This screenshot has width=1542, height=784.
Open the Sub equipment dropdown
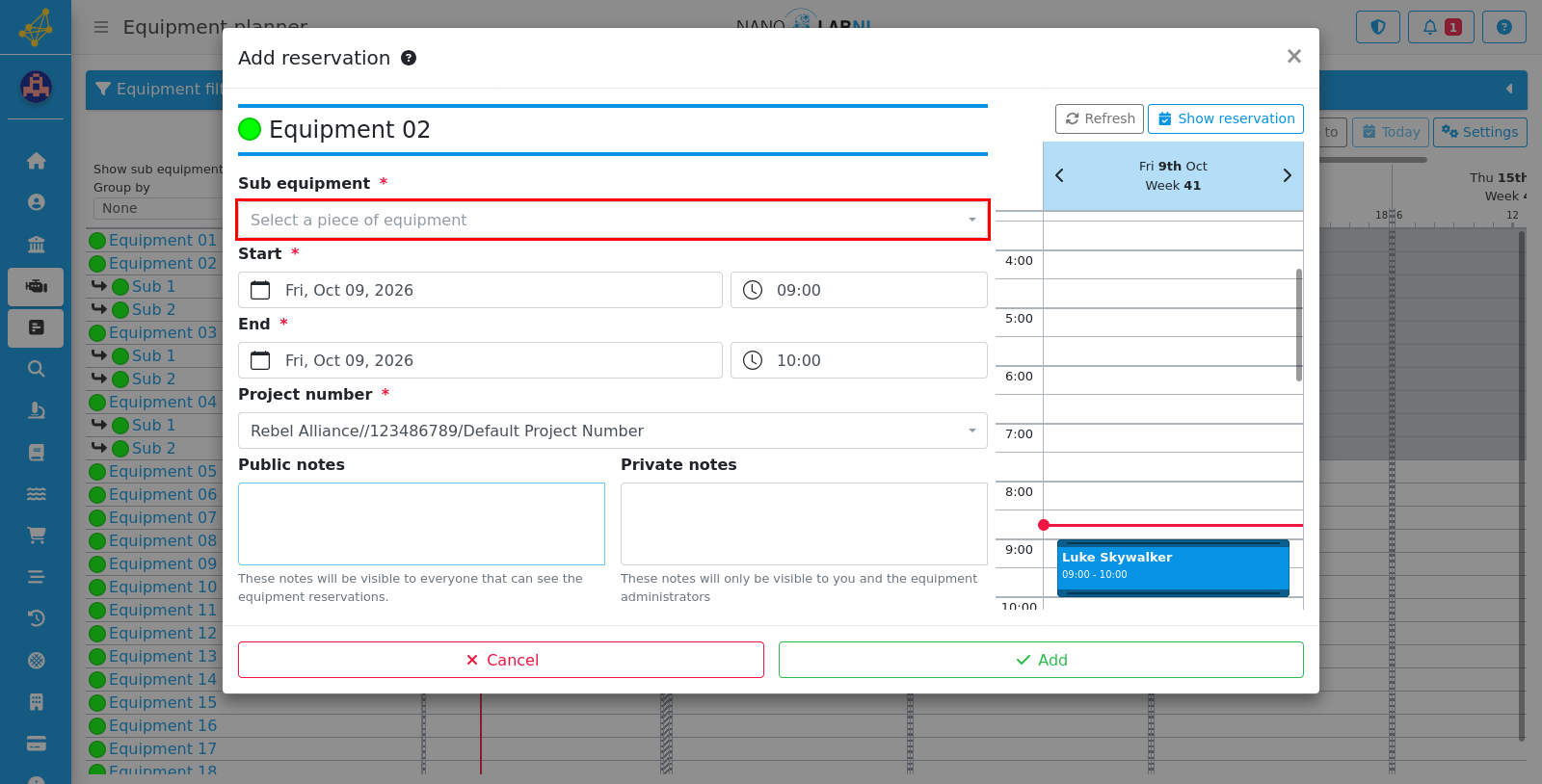[613, 220]
